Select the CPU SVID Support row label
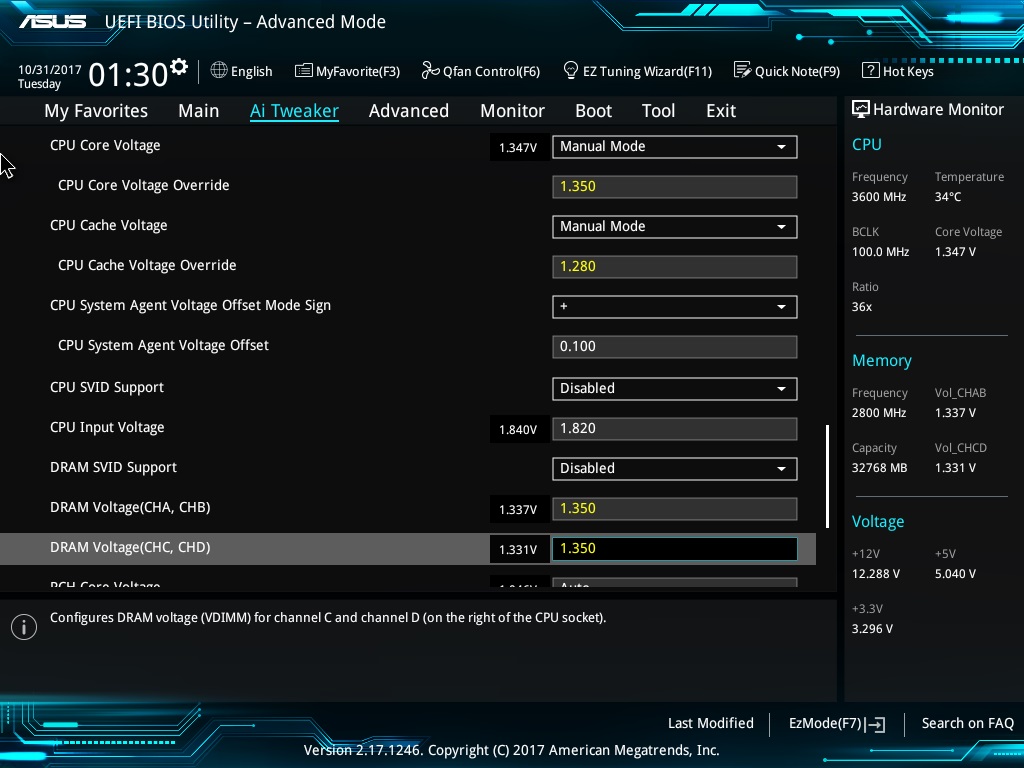Viewport: 1024px width, 768px height. click(x=107, y=387)
